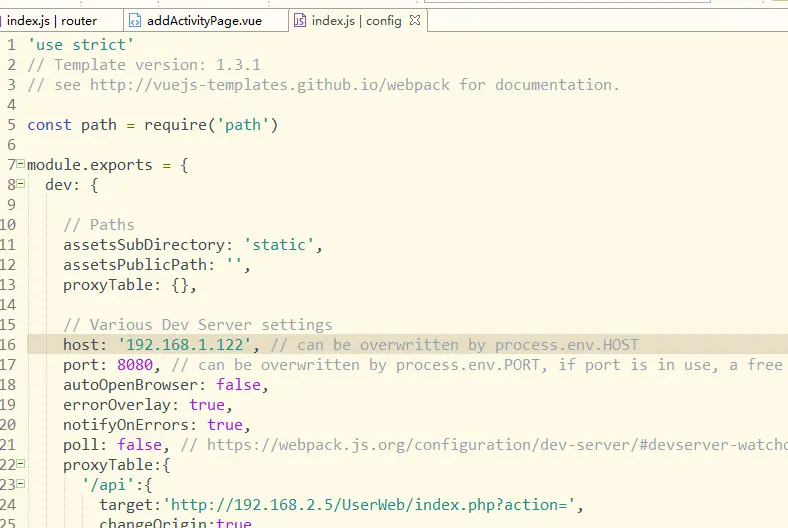The image size is (788, 528).
Task: Click the vuejs-templates URL comment on line 3
Action: pyautogui.click(x=323, y=85)
